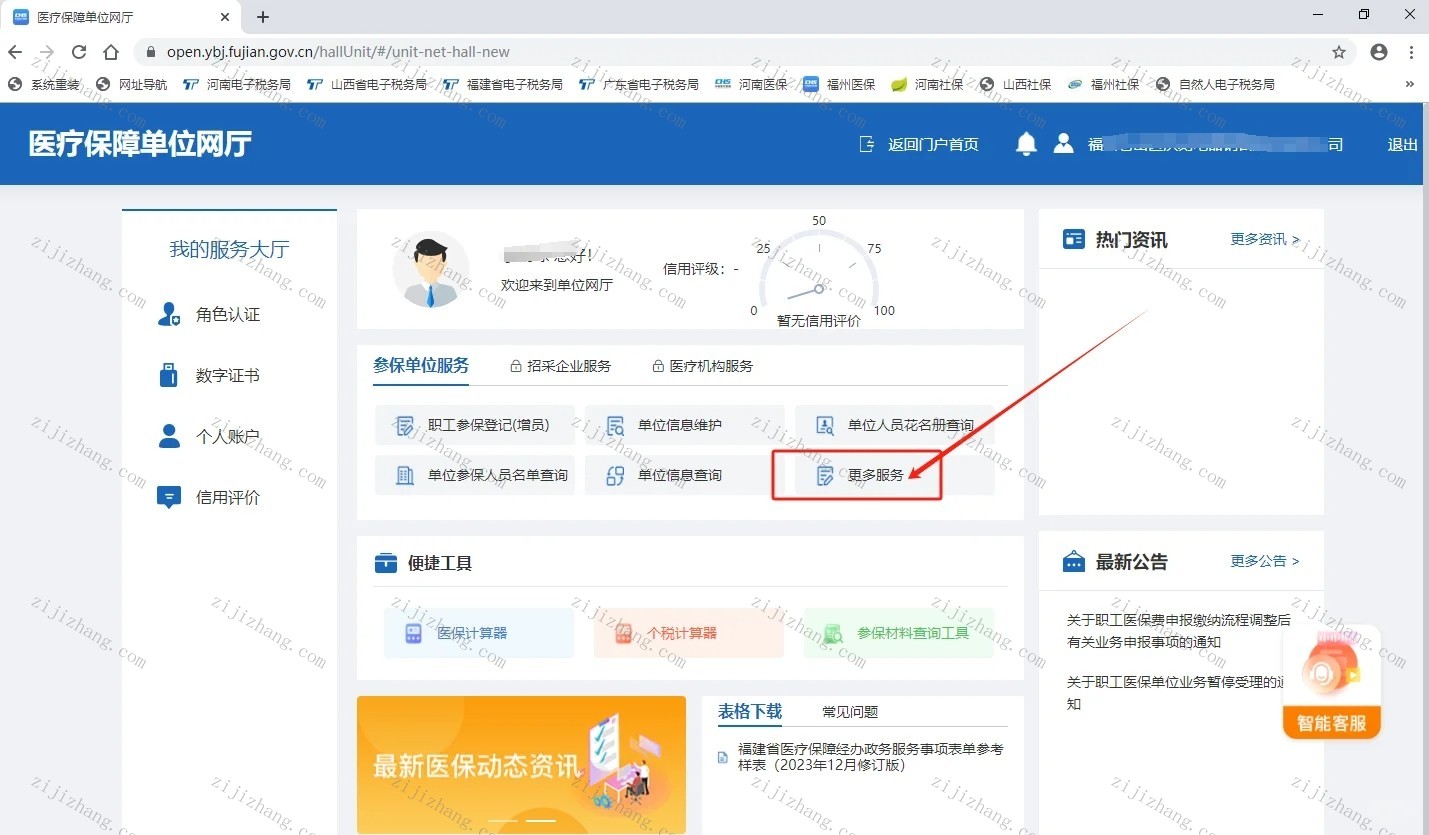The width and height of the screenshot is (1429, 835).
Task: Click browser forward arrow
Action: click(x=47, y=52)
